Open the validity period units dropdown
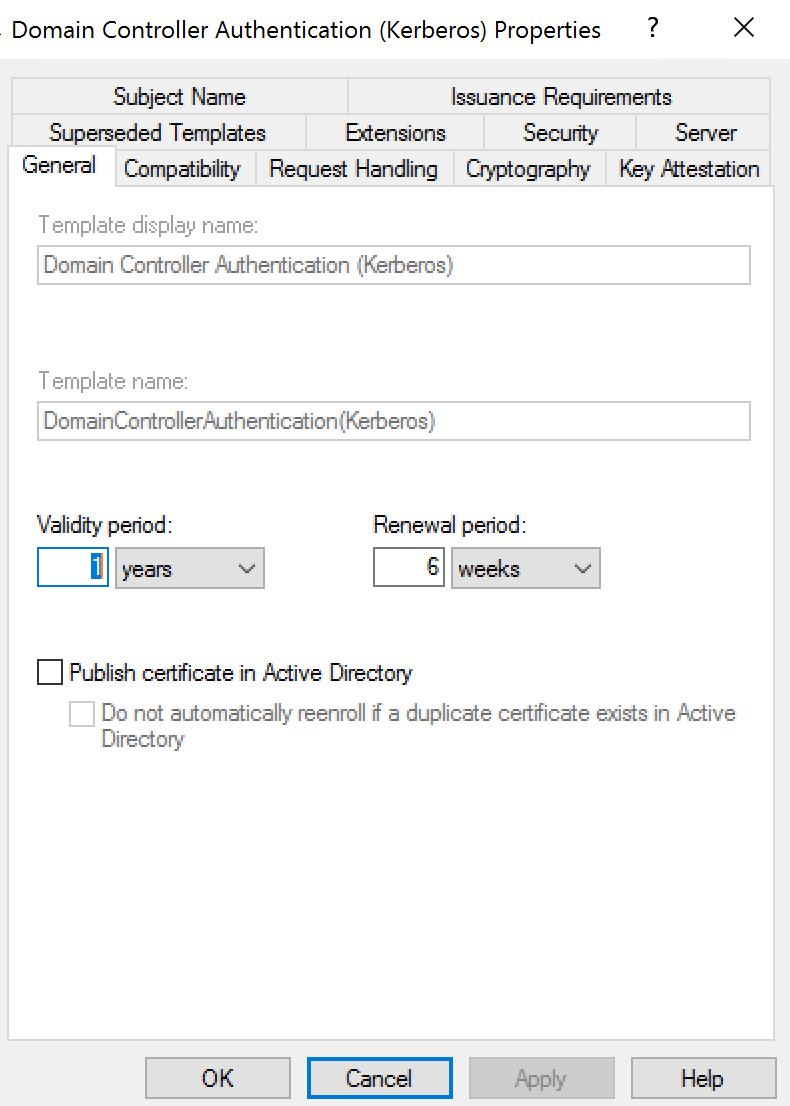This screenshot has width=790, height=1106. [190, 569]
